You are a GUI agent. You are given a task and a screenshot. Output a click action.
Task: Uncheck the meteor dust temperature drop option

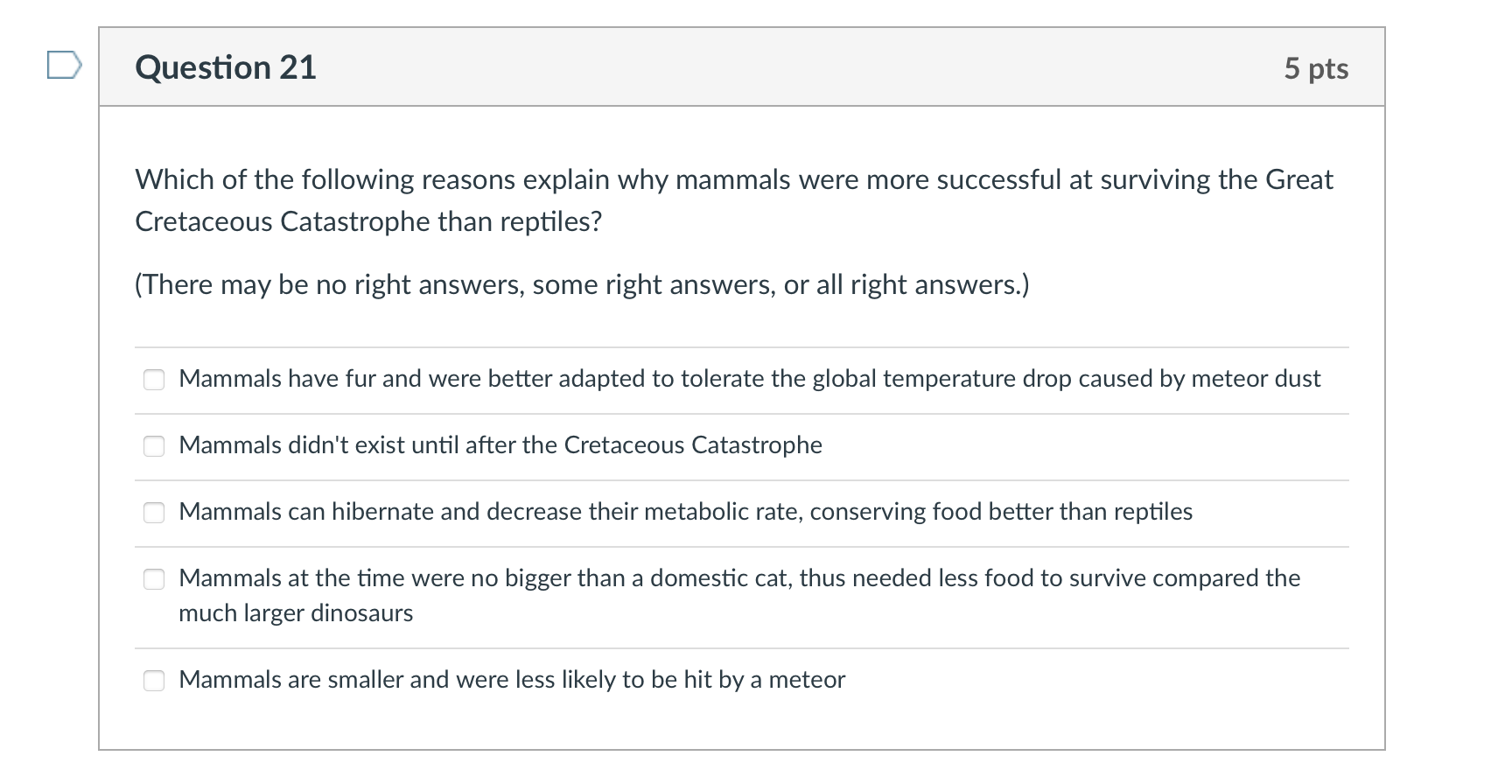pyautogui.click(x=154, y=380)
